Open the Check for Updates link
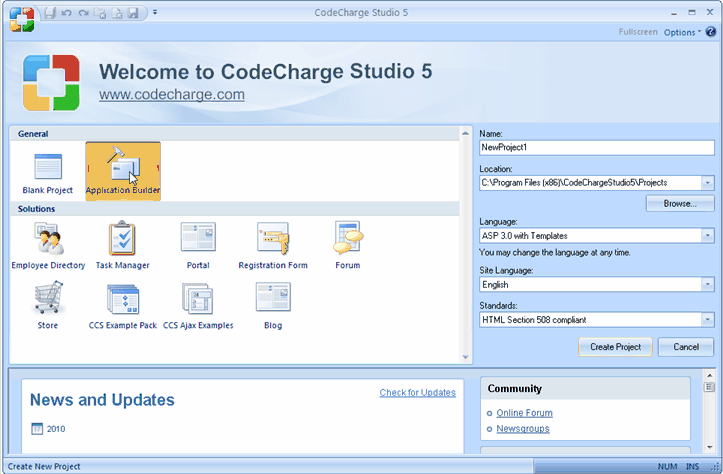Viewport: 723px width, 474px height. pyautogui.click(x=417, y=393)
